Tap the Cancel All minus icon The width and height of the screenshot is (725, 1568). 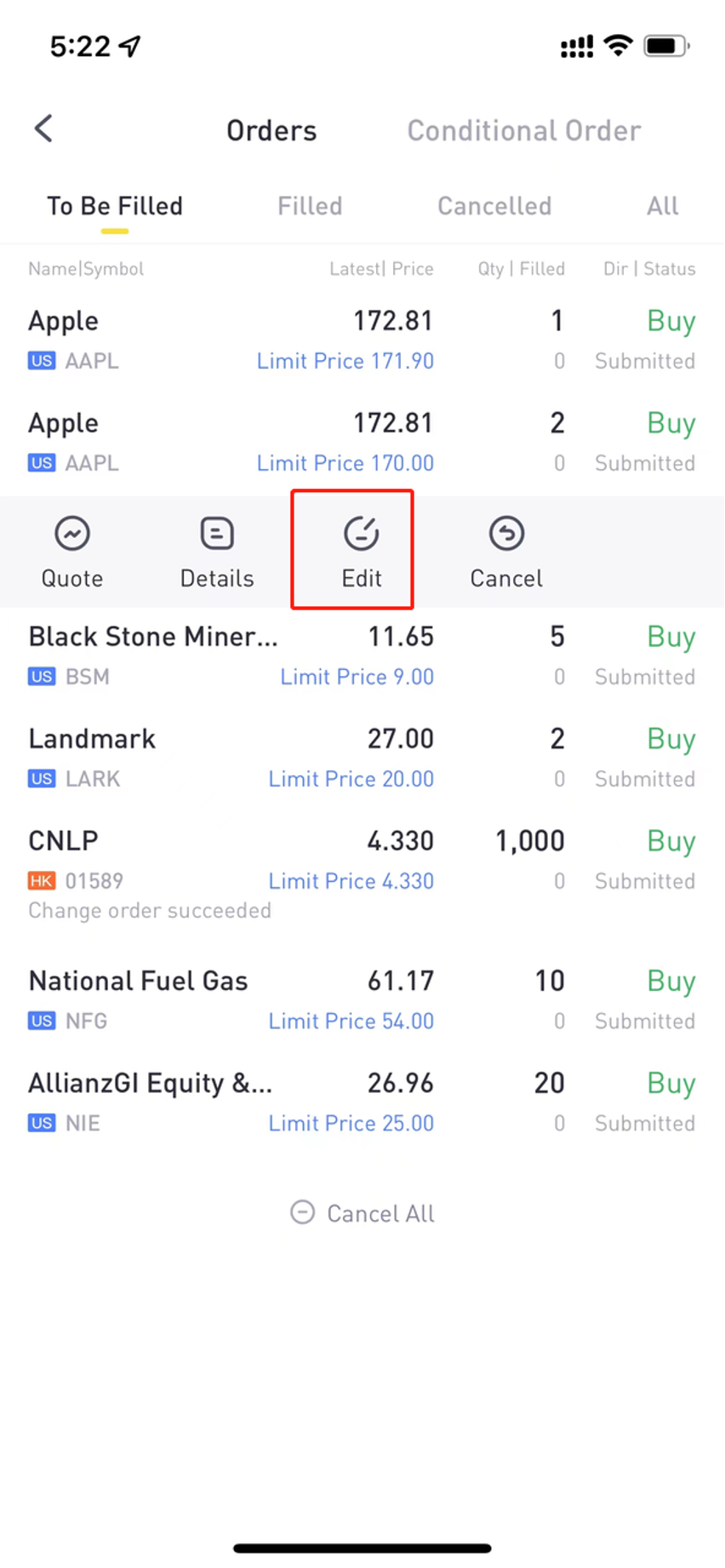(302, 1212)
